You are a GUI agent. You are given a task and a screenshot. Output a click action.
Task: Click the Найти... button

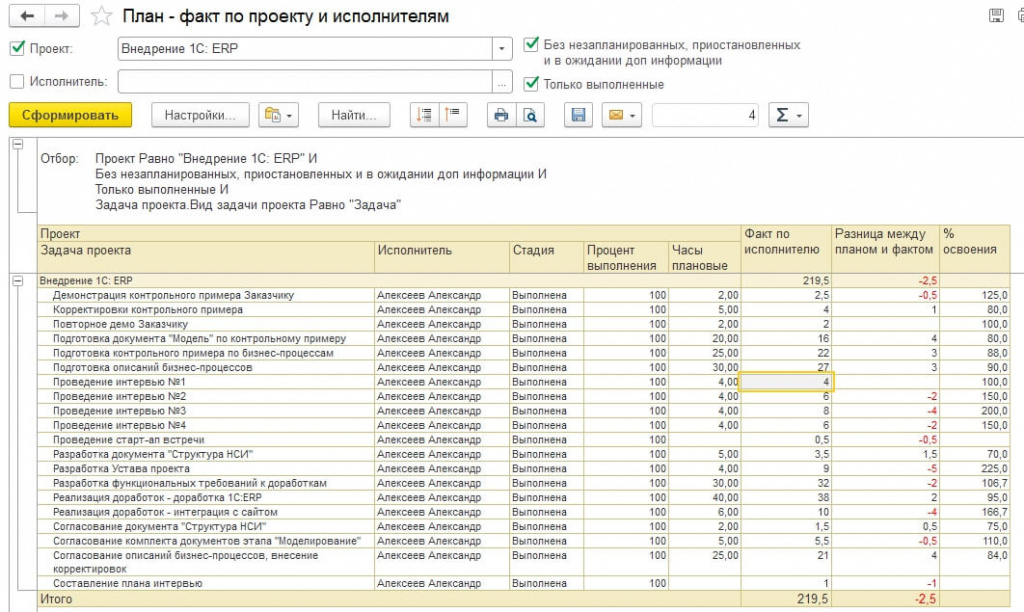[x=353, y=116]
